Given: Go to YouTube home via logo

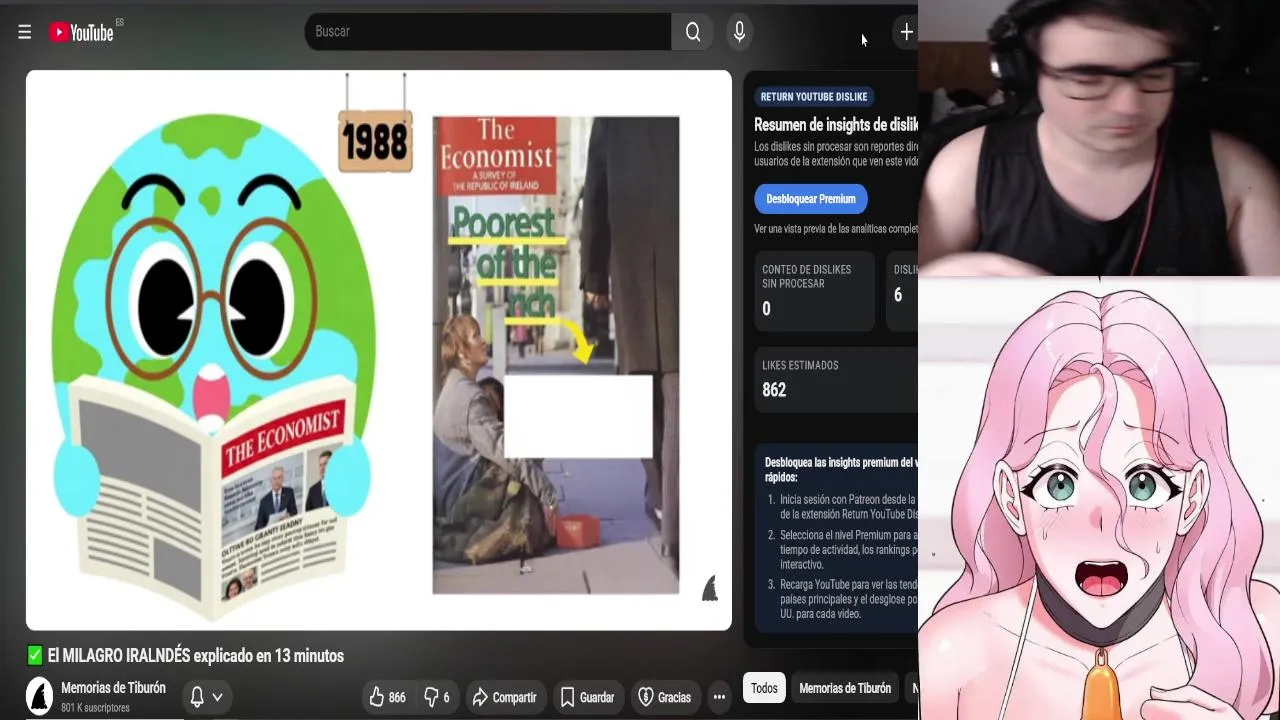Looking at the screenshot, I should (84, 32).
